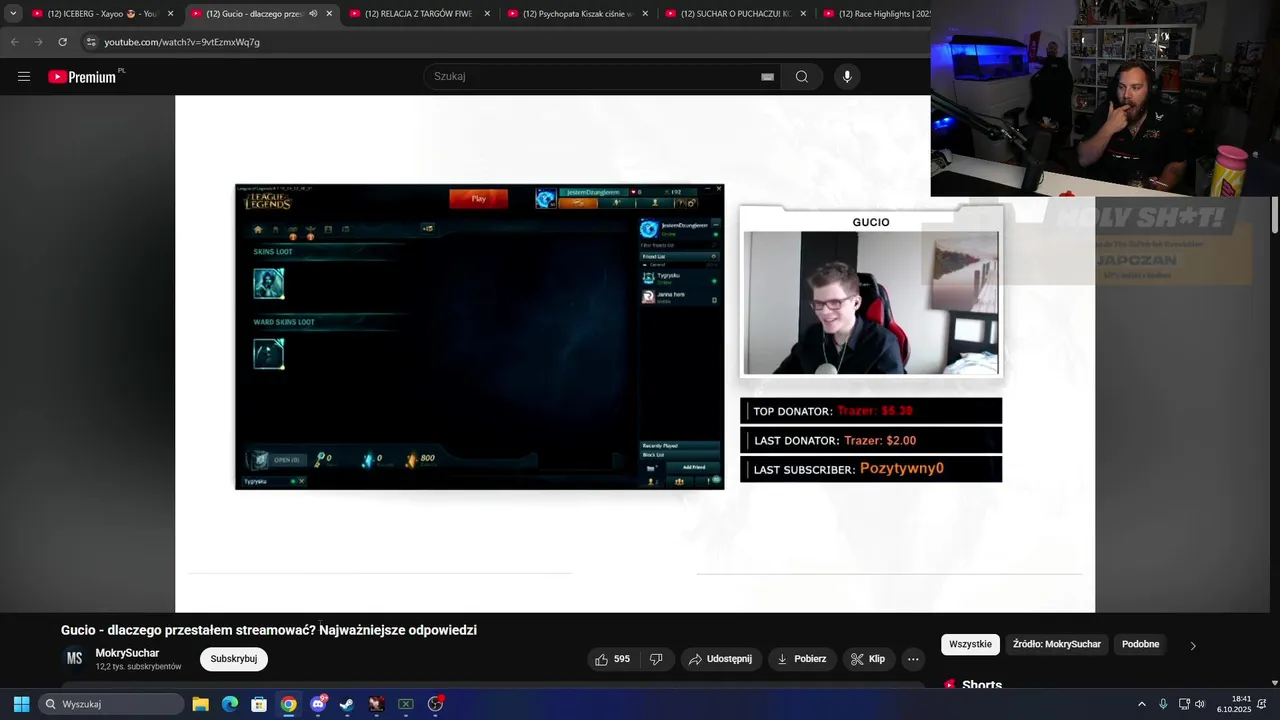
Task: Open the on-screen keyboard in search box
Action: click(767, 77)
